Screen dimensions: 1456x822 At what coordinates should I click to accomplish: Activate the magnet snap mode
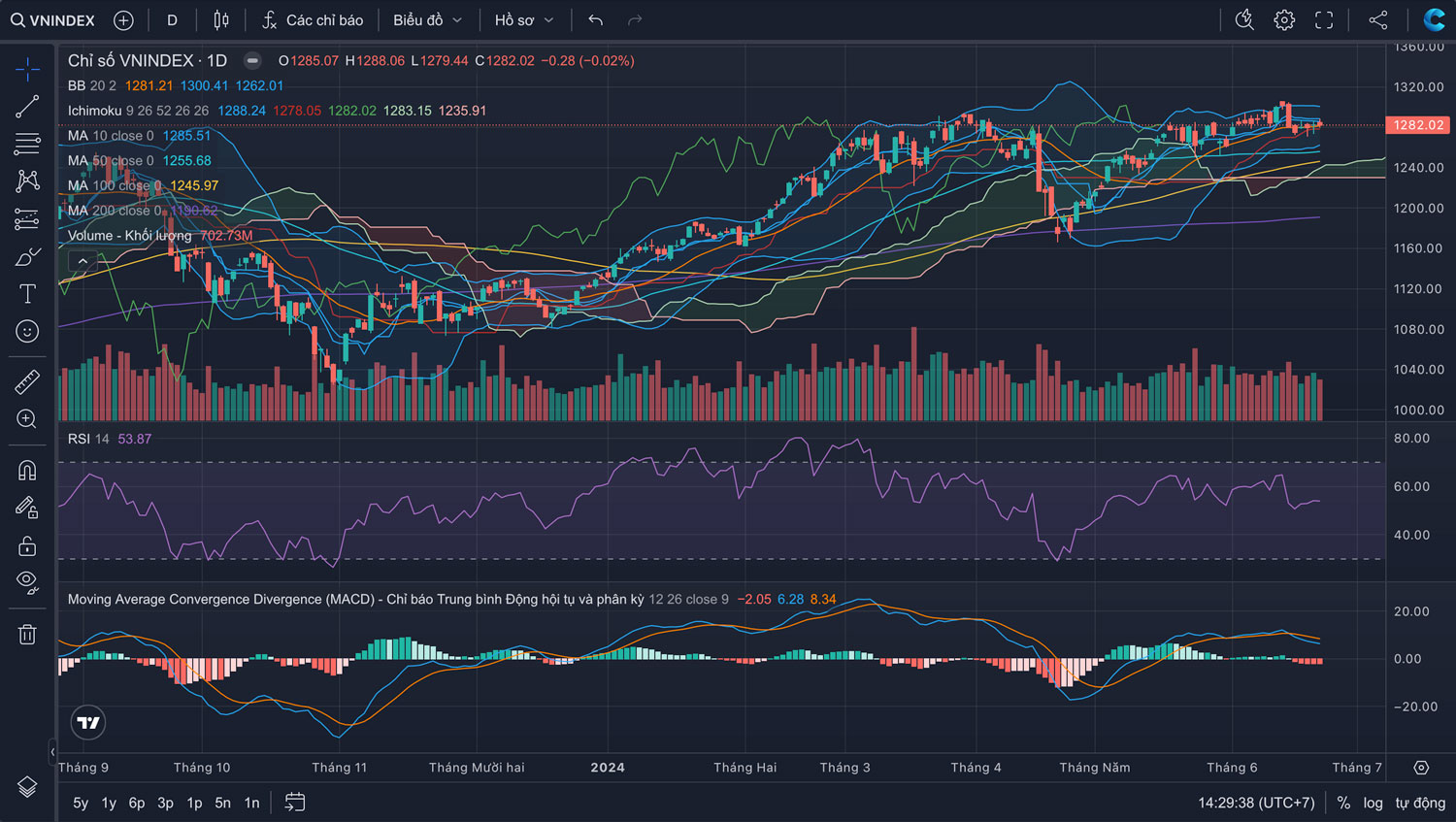tap(27, 471)
